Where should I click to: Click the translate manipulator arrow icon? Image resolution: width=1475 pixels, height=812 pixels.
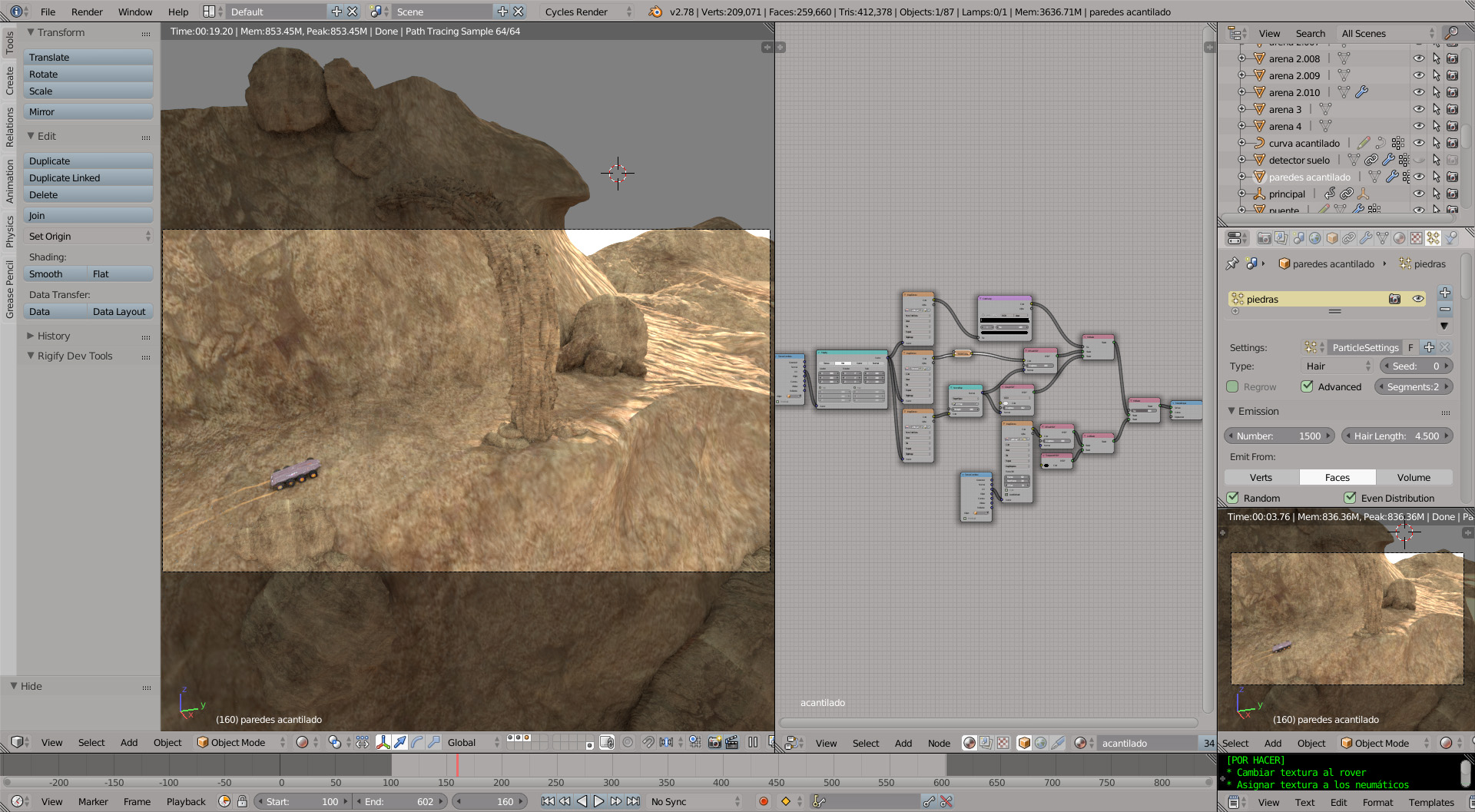tap(399, 742)
